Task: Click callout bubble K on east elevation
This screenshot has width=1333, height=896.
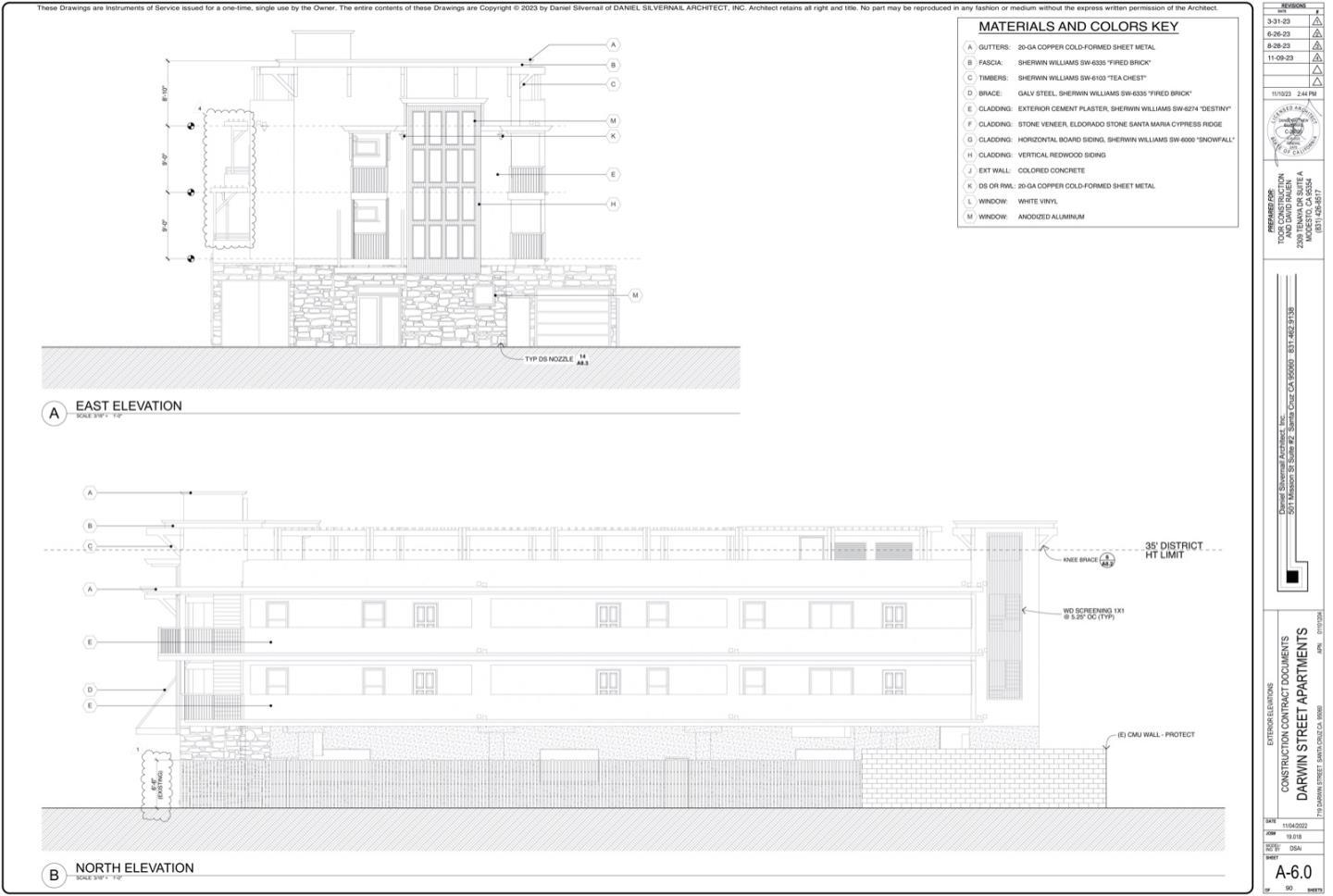Action: [x=613, y=136]
